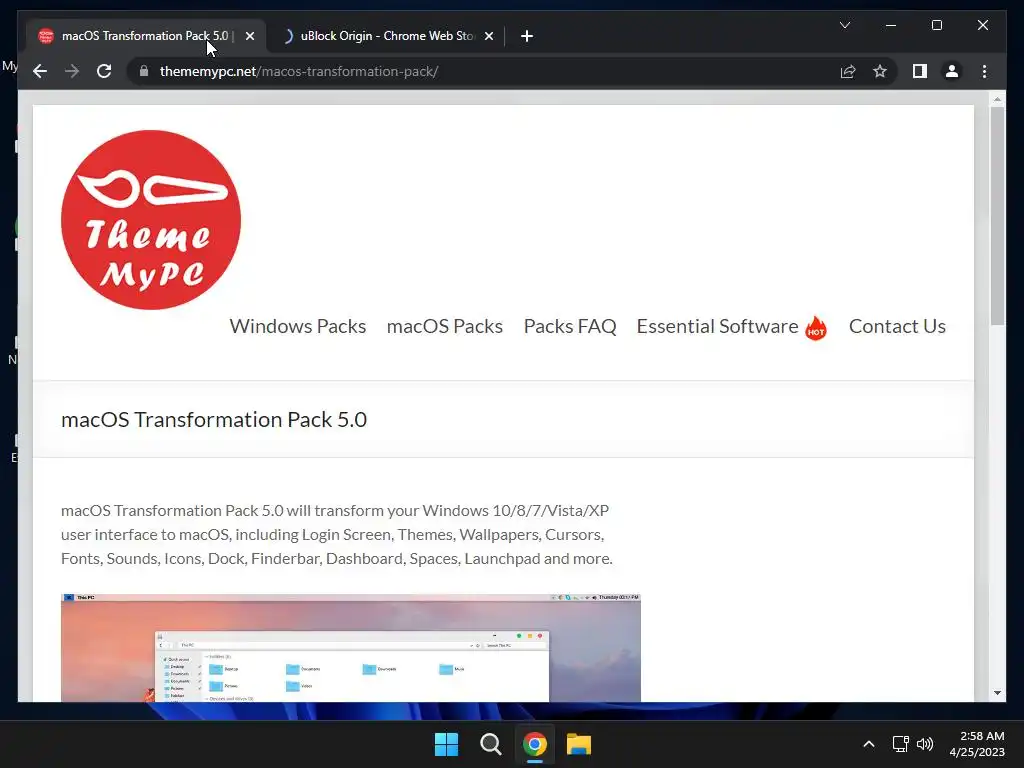Open network status from system tray
This screenshot has width=1024, height=768.
(901, 744)
